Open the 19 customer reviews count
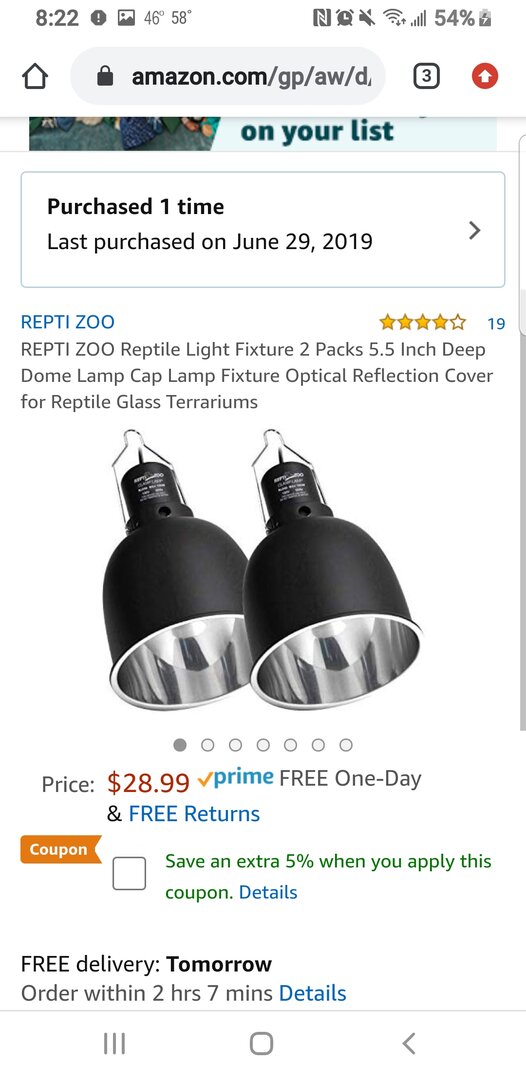 (496, 322)
